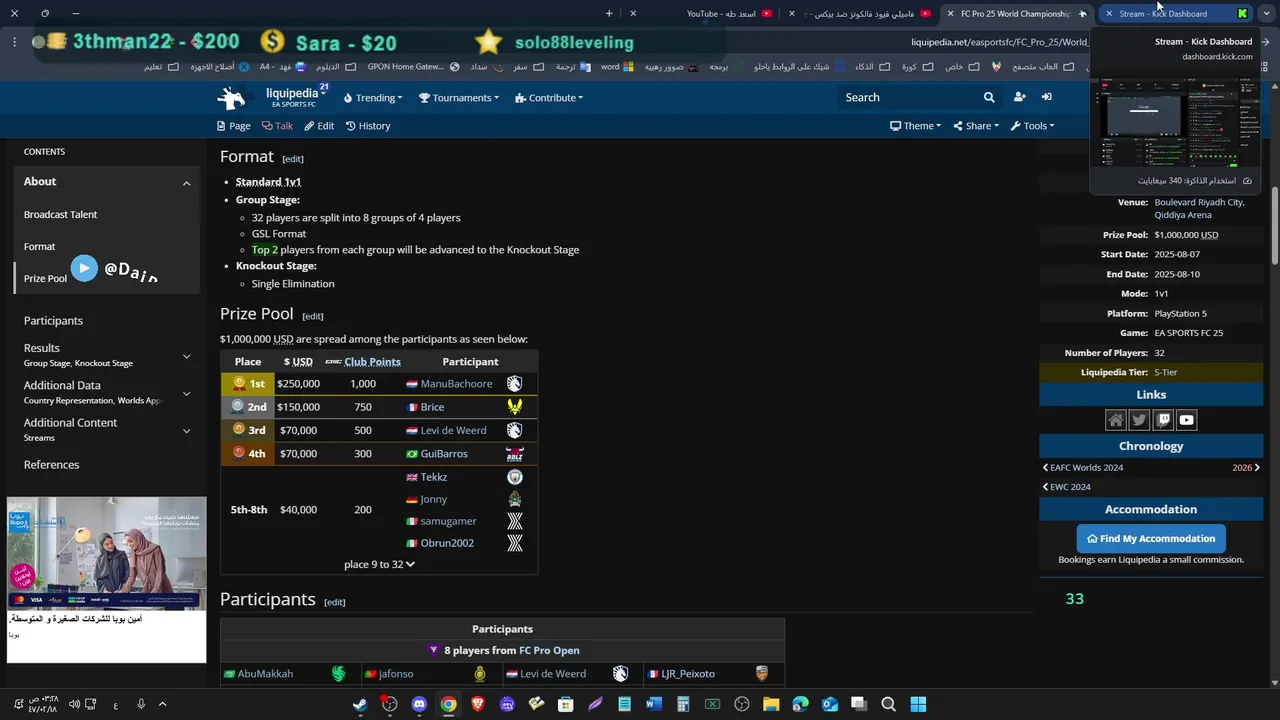Expand place 9 to 32 rows

pos(379,564)
